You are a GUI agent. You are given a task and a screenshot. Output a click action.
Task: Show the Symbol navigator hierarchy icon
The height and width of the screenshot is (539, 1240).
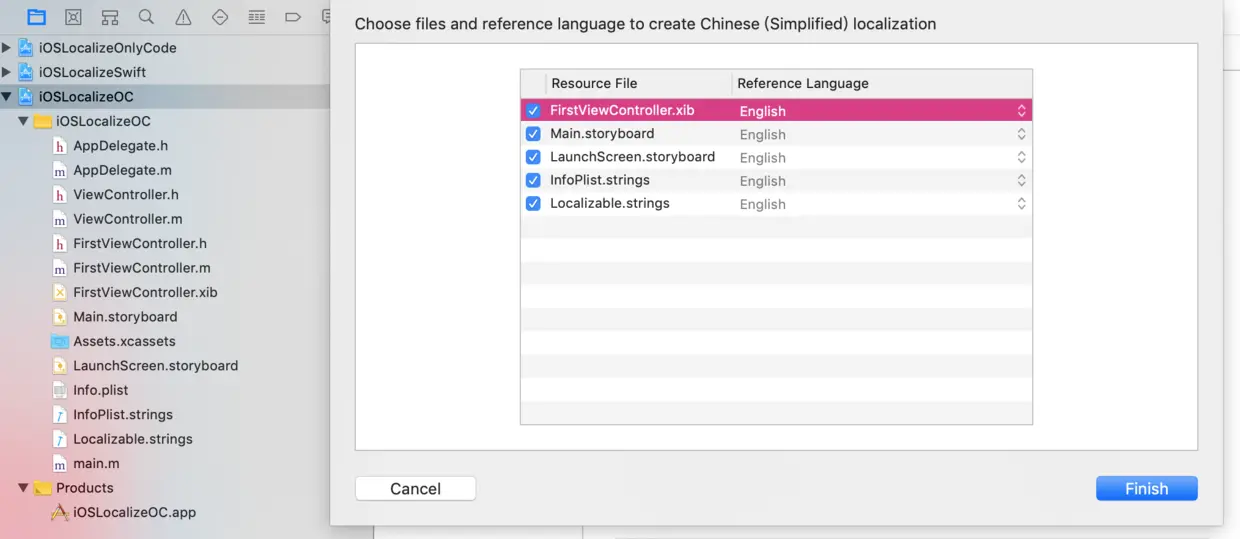click(110, 17)
